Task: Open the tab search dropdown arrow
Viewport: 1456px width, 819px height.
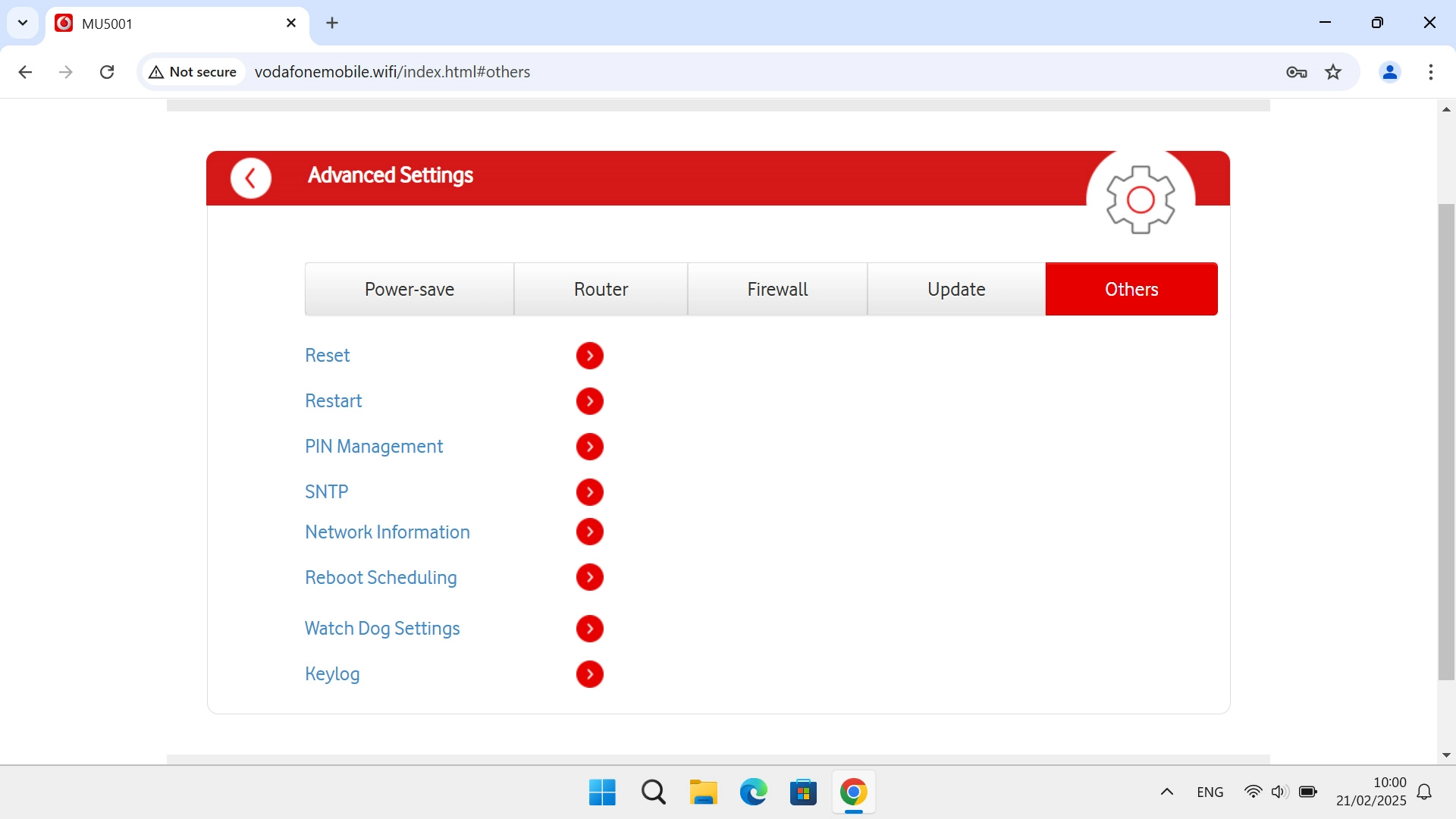Action: coord(23,23)
